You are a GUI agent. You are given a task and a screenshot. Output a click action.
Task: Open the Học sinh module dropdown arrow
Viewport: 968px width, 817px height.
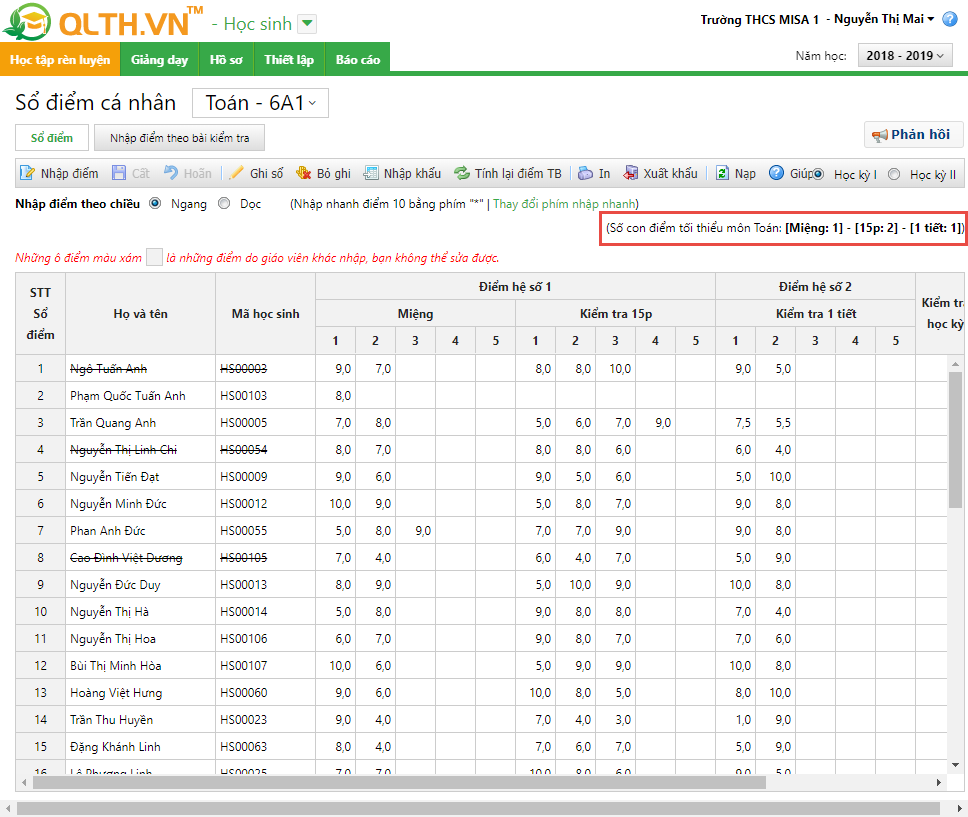[x=307, y=24]
